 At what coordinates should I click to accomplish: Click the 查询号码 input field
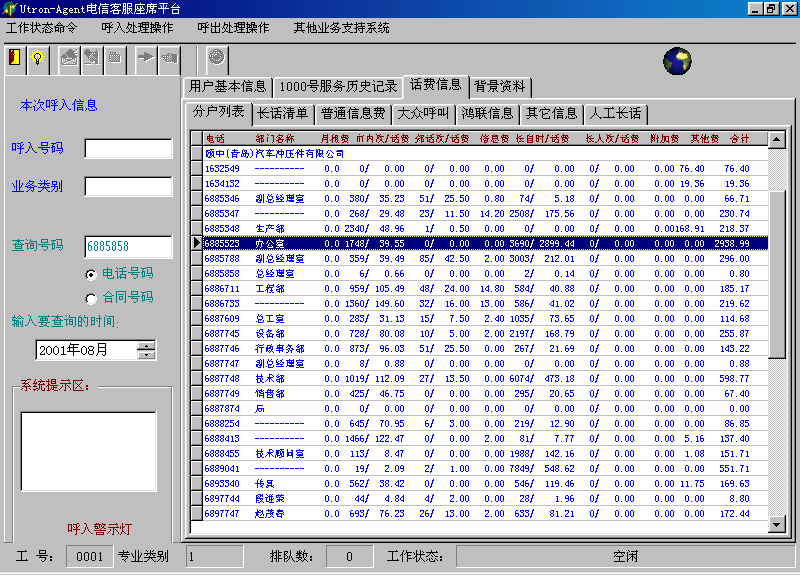[x=128, y=247]
